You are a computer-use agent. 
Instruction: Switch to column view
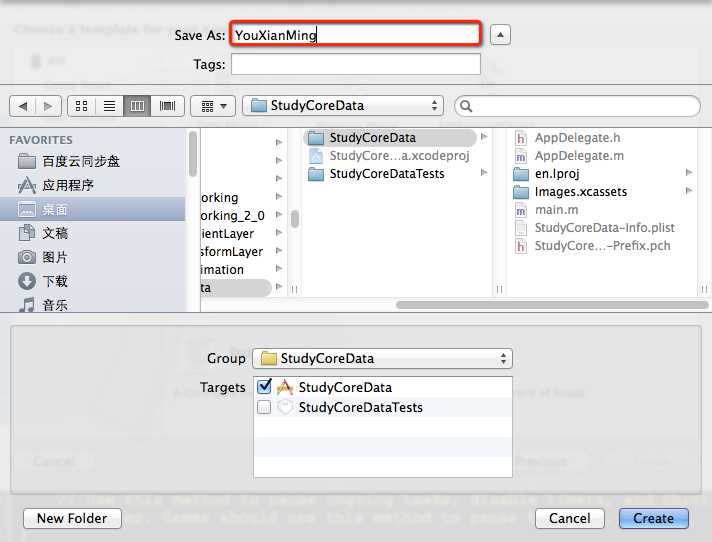point(137,106)
